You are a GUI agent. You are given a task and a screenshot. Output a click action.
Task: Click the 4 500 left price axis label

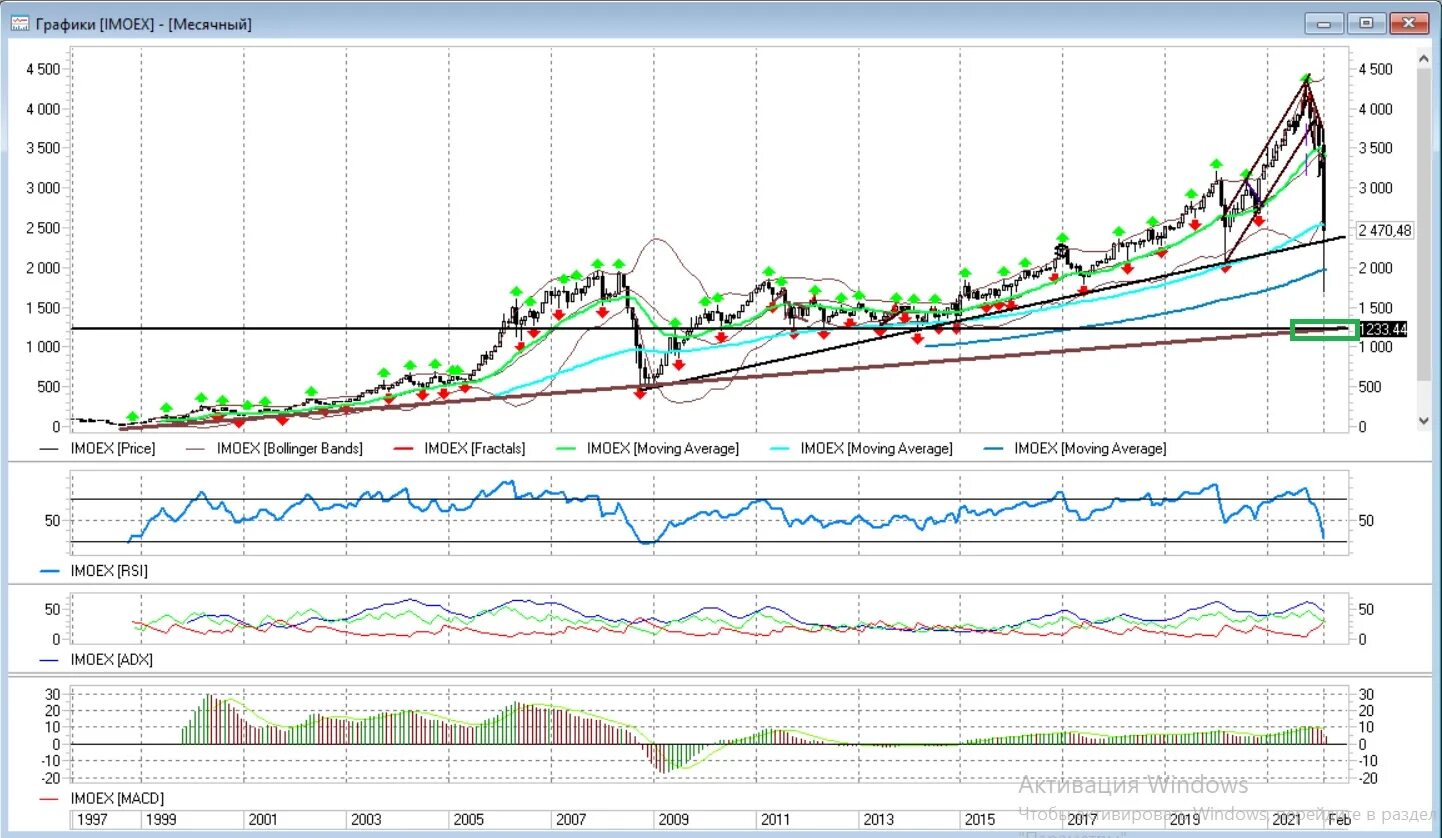tap(43, 69)
